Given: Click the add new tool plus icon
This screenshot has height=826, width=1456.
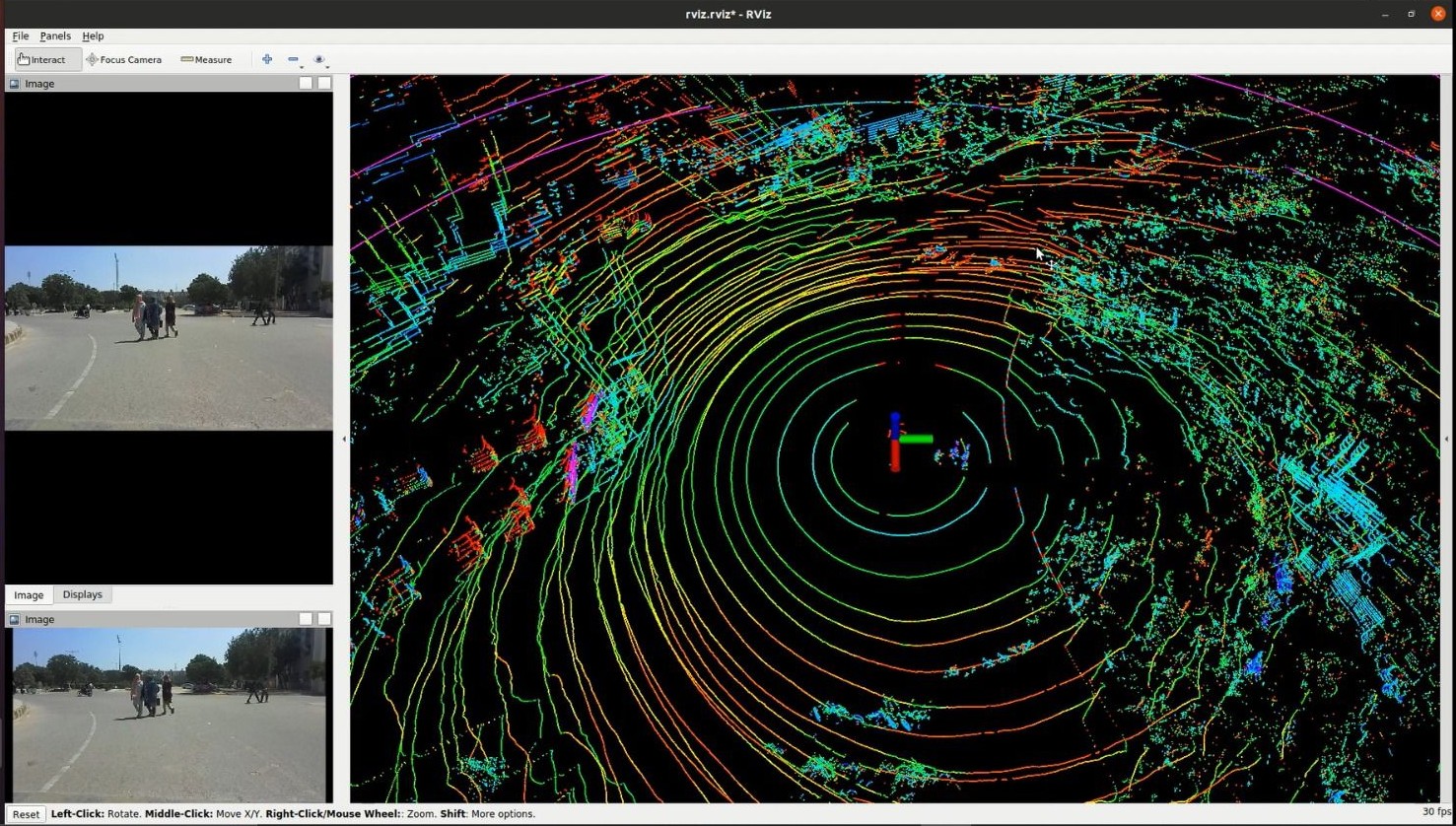Looking at the screenshot, I should click(x=267, y=59).
